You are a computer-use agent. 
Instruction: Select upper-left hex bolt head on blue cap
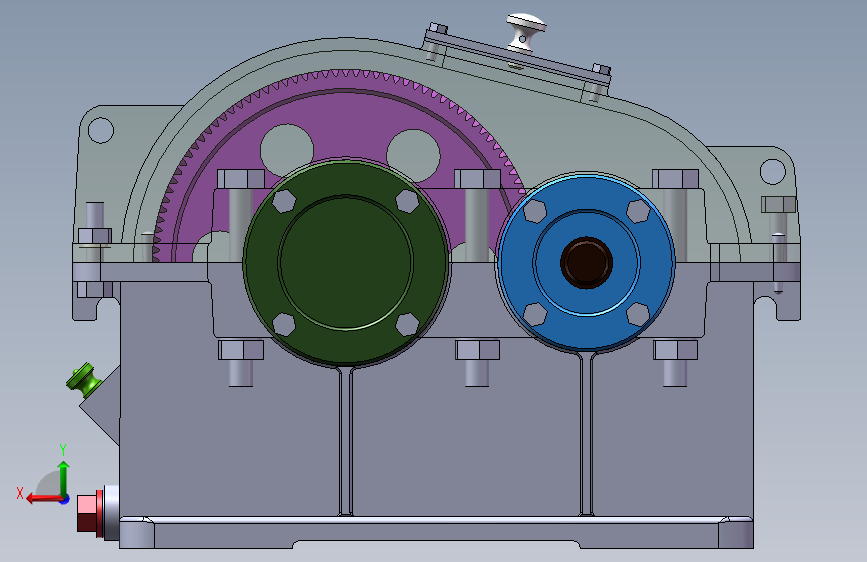pyautogui.click(x=535, y=211)
